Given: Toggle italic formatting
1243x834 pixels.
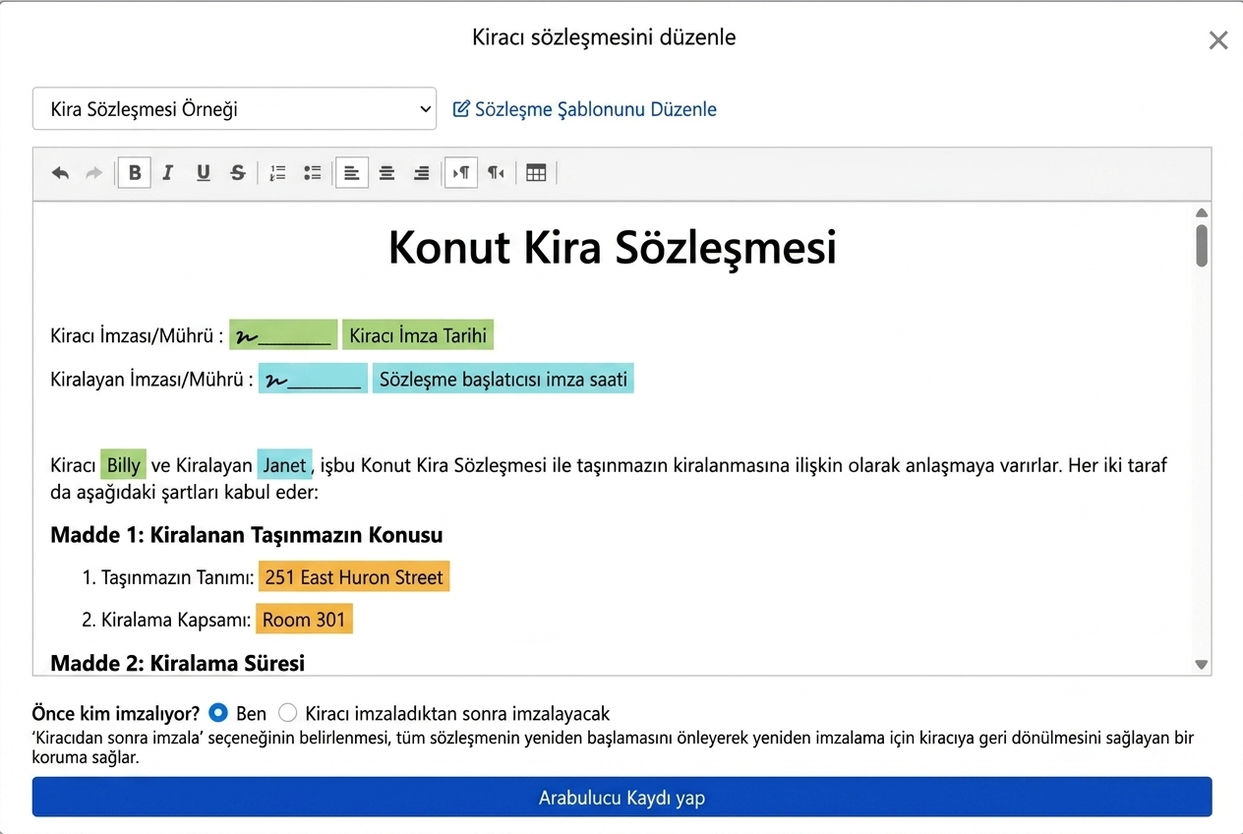Looking at the screenshot, I should [168, 173].
